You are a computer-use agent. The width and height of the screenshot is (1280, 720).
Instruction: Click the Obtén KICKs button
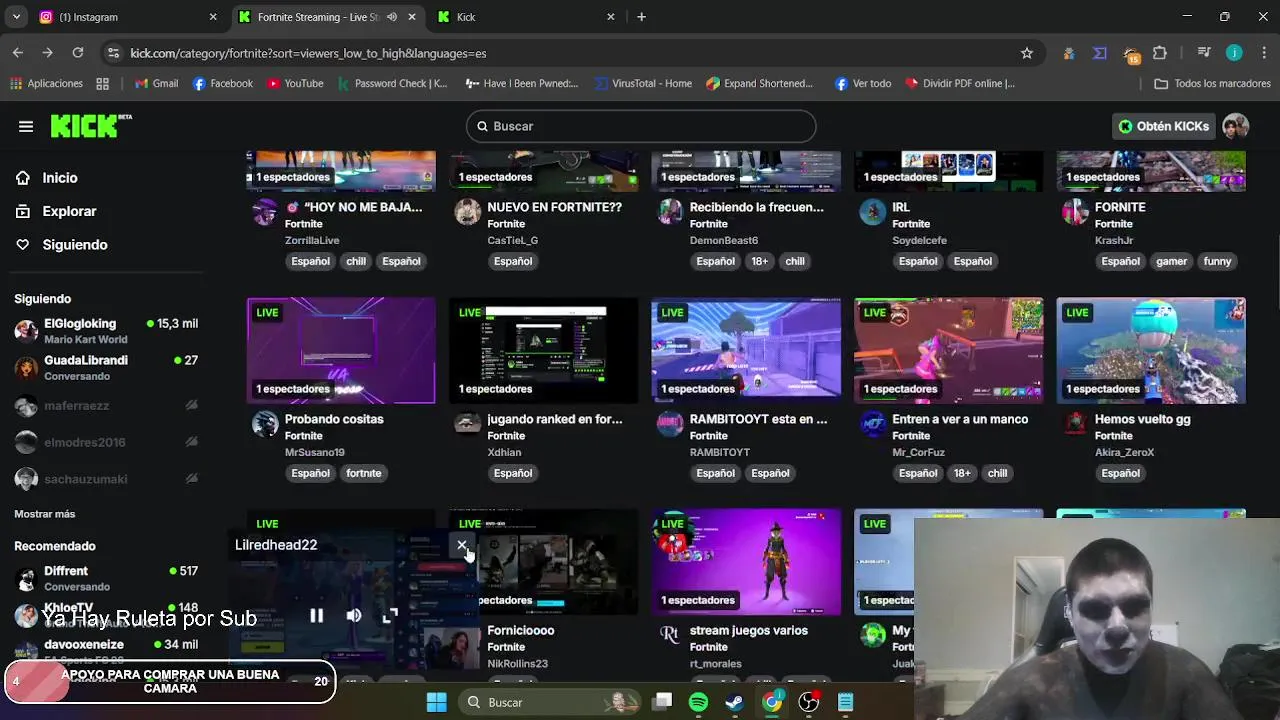[x=1163, y=126]
